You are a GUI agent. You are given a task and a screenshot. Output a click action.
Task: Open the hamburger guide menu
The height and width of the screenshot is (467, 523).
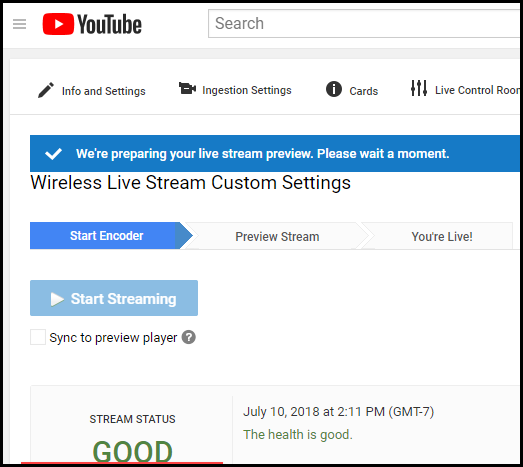(19, 24)
